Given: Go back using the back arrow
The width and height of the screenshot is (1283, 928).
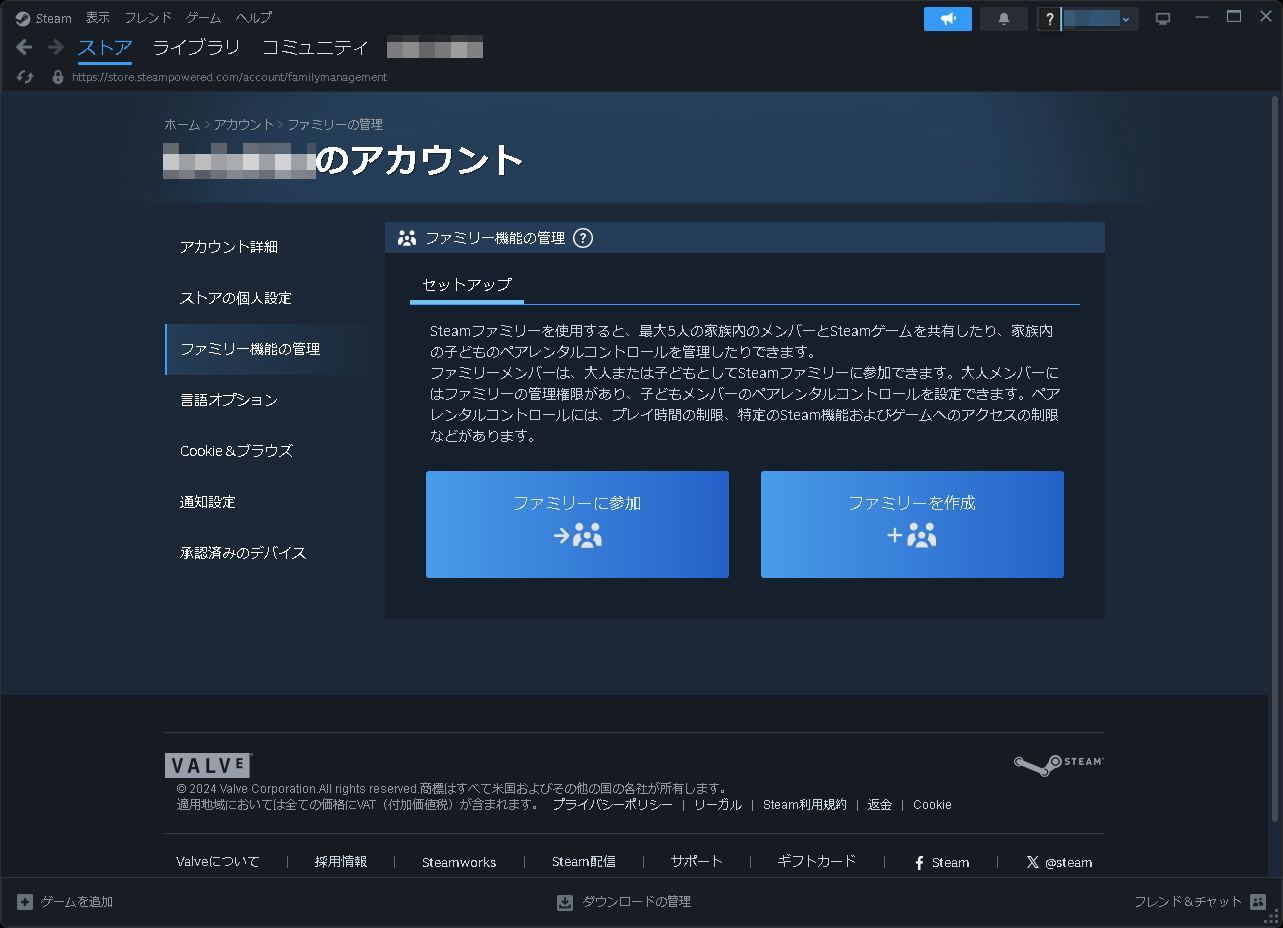Looking at the screenshot, I should point(23,46).
